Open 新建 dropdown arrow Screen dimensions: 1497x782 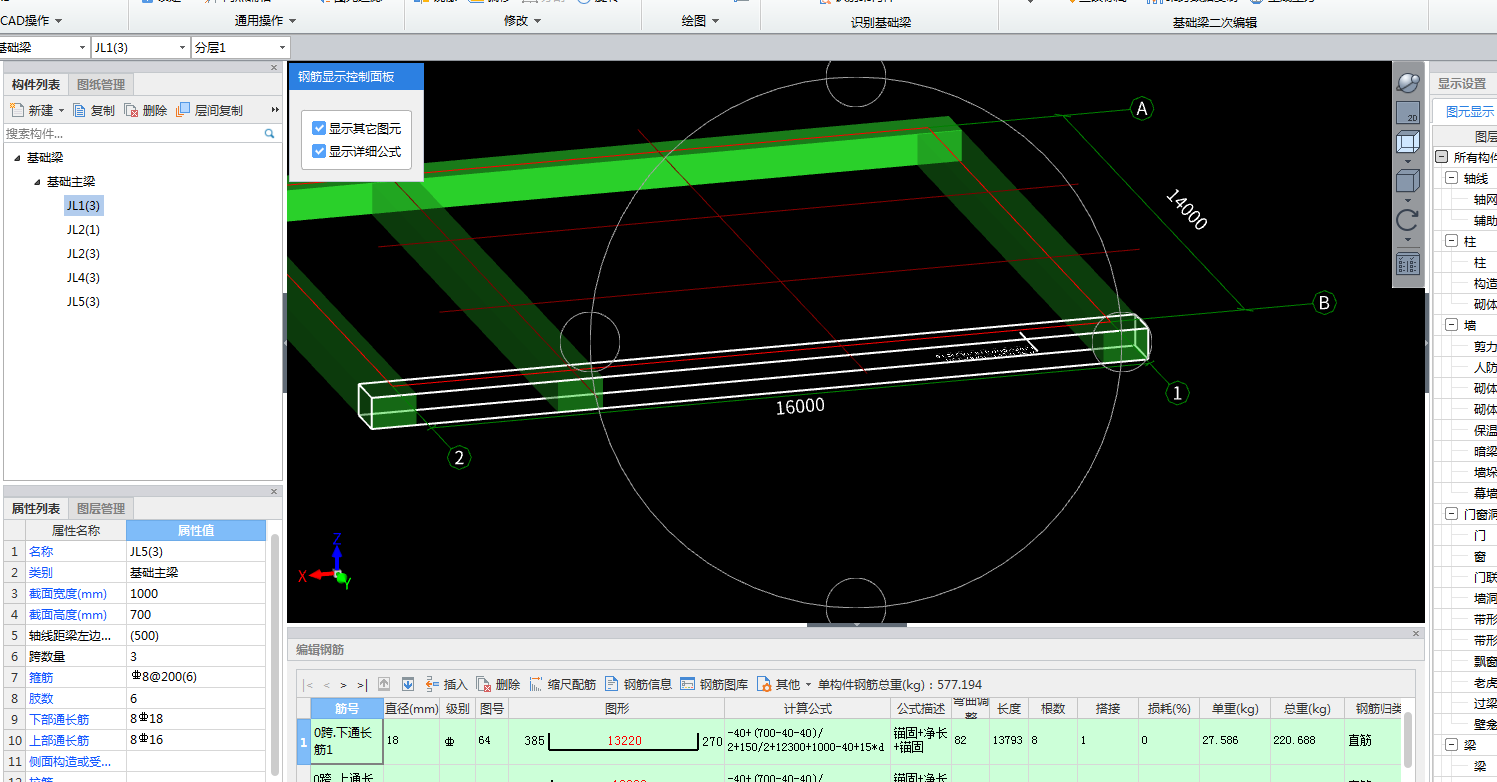pos(61,111)
